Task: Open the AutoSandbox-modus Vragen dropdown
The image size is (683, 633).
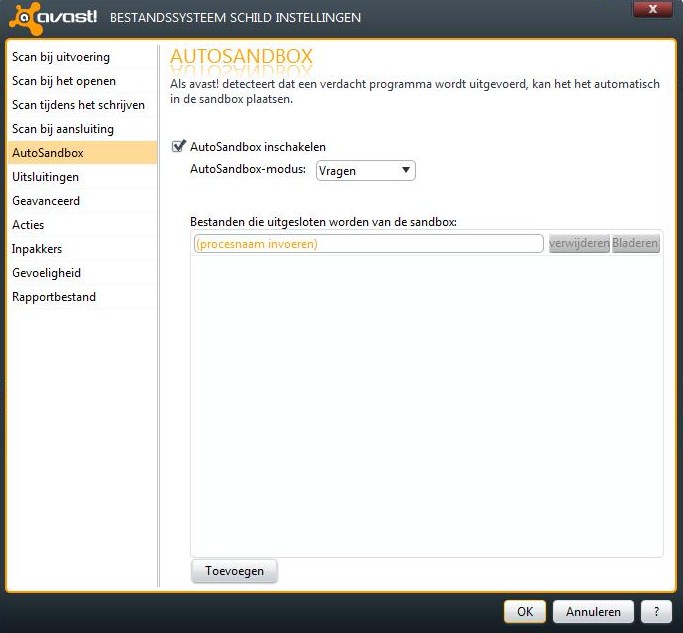Action: pos(365,171)
